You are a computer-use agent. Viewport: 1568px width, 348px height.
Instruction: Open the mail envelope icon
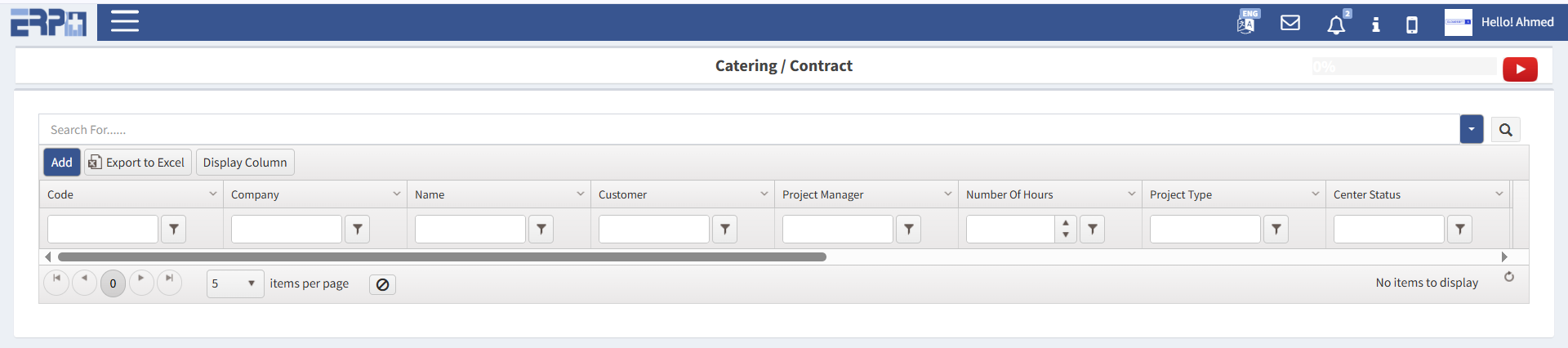pos(1290,23)
